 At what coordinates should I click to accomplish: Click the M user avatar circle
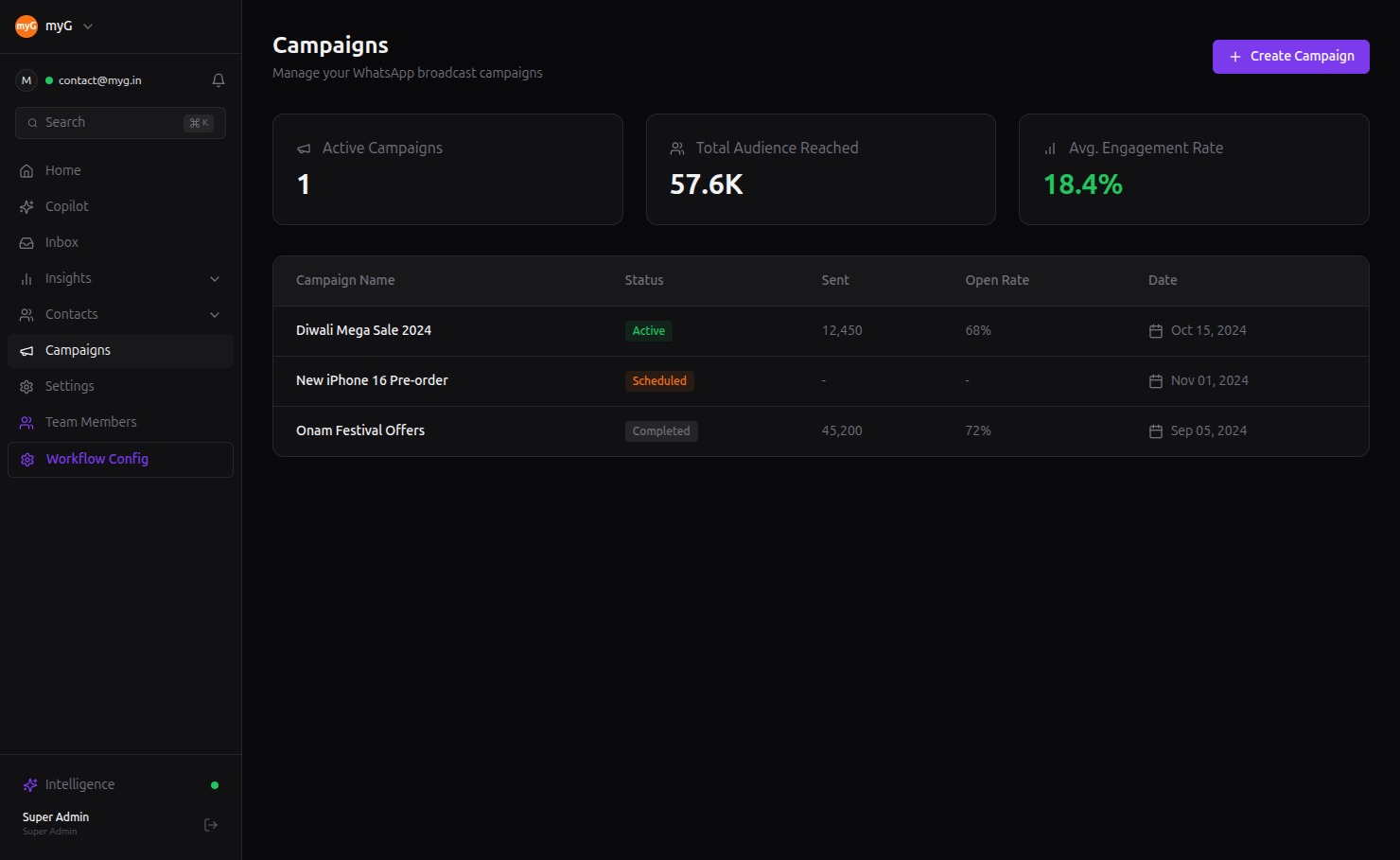click(x=26, y=80)
